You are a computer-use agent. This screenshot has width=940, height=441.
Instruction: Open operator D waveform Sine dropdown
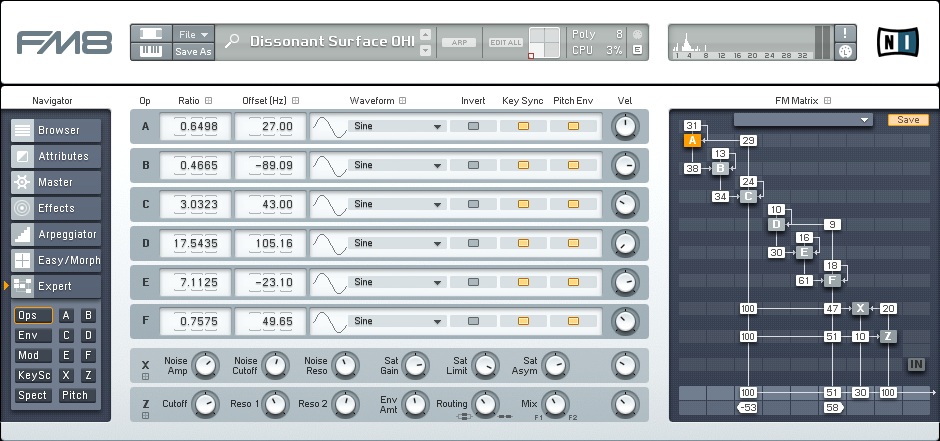click(397, 243)
